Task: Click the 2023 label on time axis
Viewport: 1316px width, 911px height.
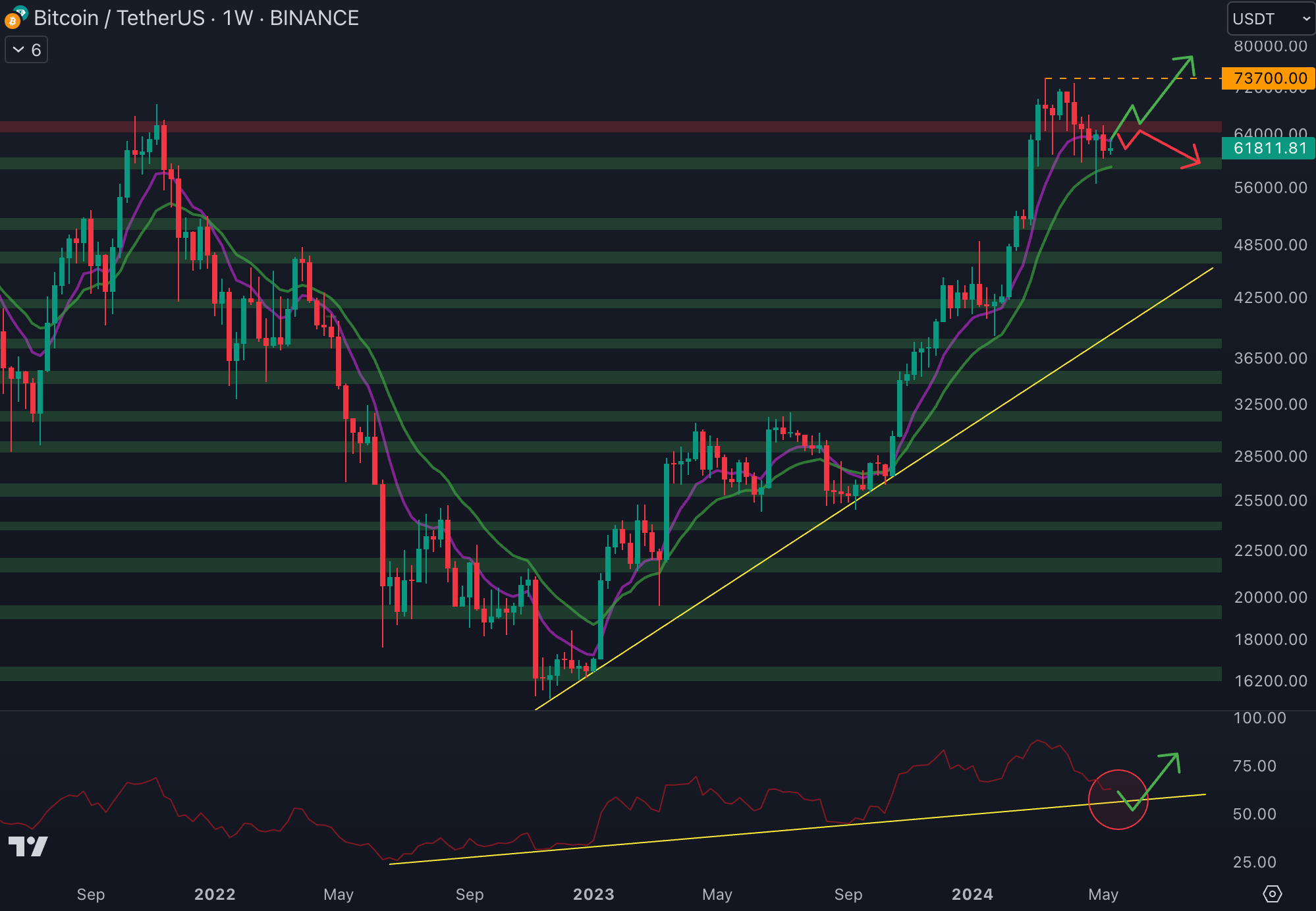Action: click(593, 894)
